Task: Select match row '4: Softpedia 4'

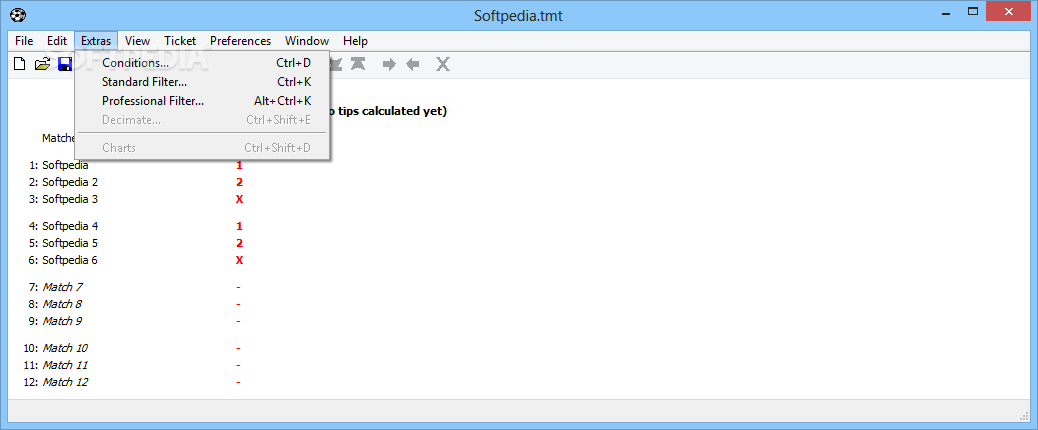Action: tap(64, 226)
